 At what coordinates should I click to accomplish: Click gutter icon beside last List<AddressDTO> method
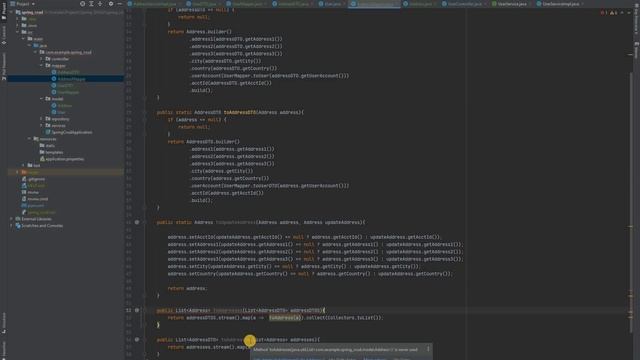point(137,340)
